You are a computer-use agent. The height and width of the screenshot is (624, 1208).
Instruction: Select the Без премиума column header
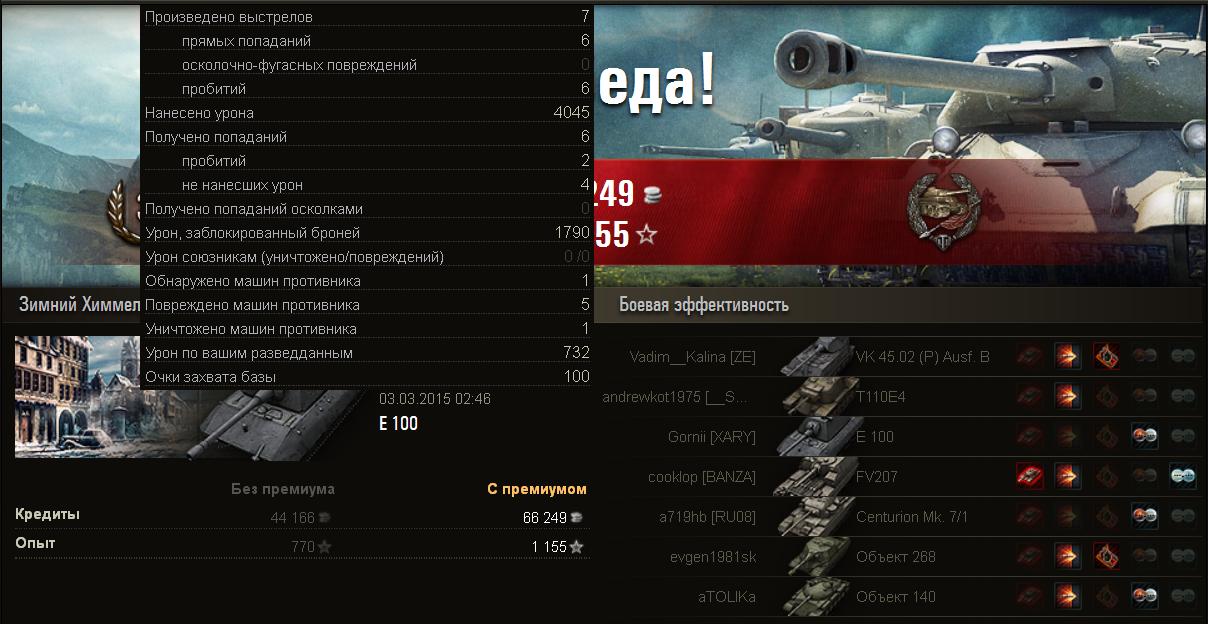coord(283,489)
